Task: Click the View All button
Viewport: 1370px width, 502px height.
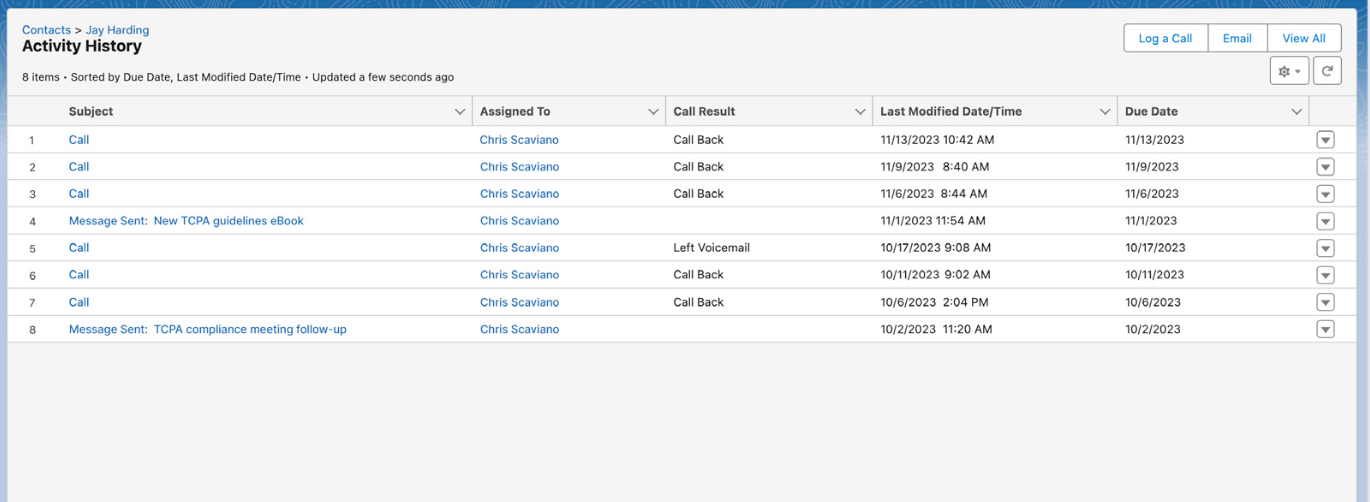Action: click(x=1304, y=38)
